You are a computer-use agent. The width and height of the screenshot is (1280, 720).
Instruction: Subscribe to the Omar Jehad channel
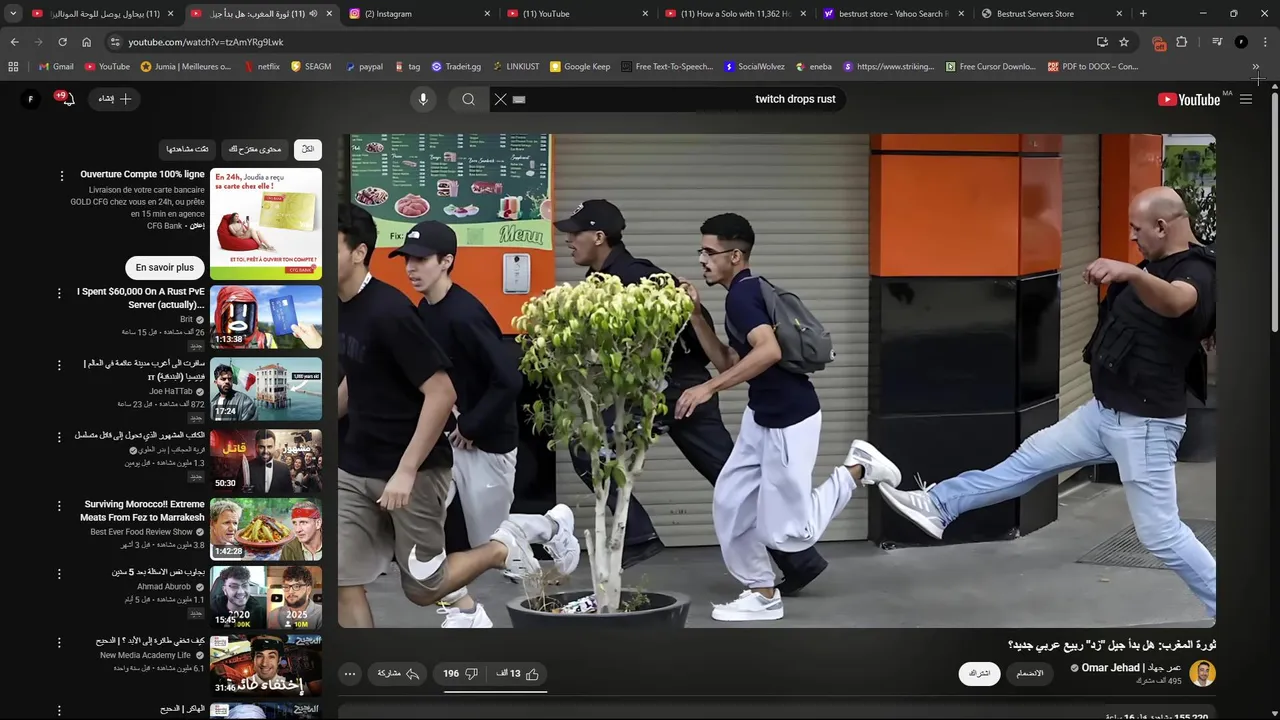coord(980,673)
